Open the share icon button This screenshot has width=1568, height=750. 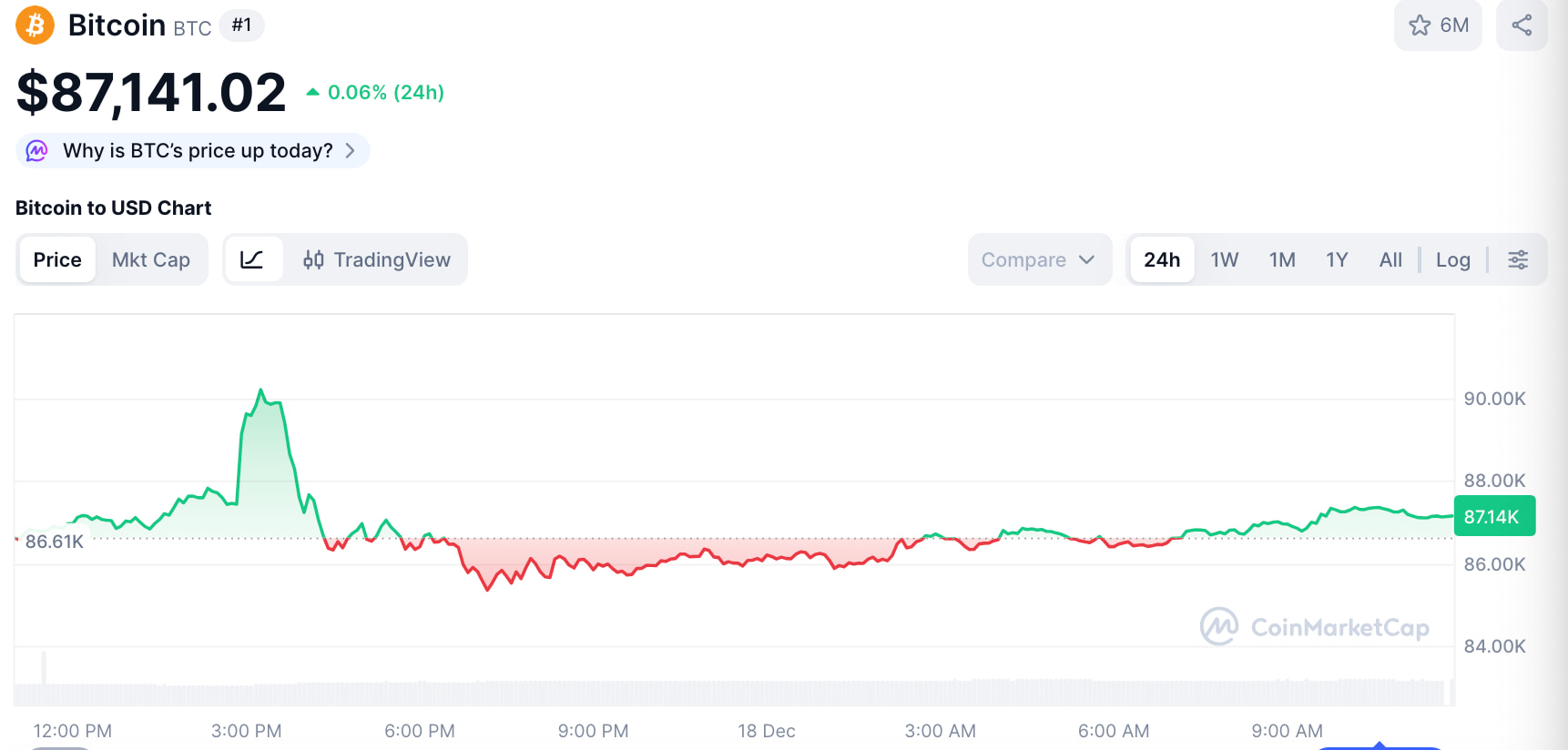pyautogui.click(x=1522, y=25)
